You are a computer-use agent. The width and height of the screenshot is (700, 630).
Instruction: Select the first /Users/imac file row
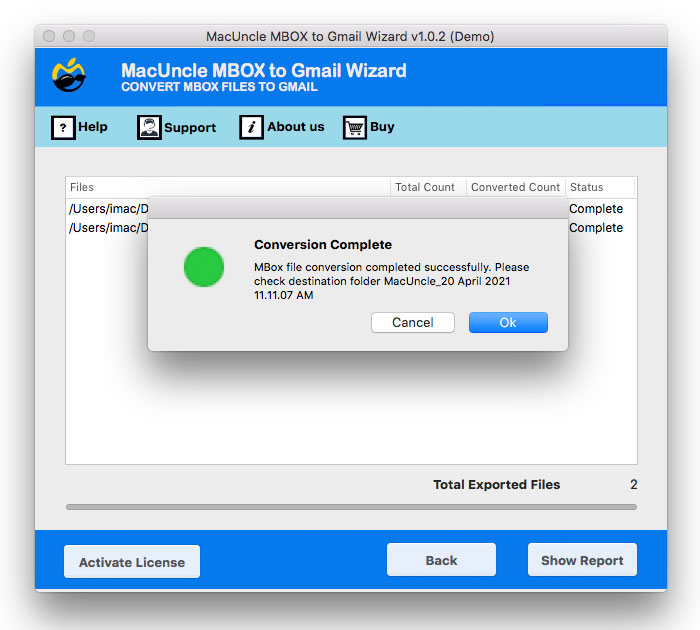[108, 209]
